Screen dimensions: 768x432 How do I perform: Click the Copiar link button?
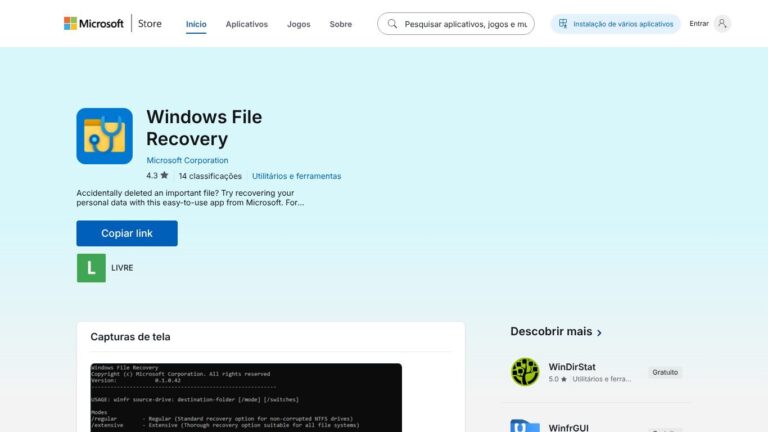pyautogui.click(x=127, y=233)
